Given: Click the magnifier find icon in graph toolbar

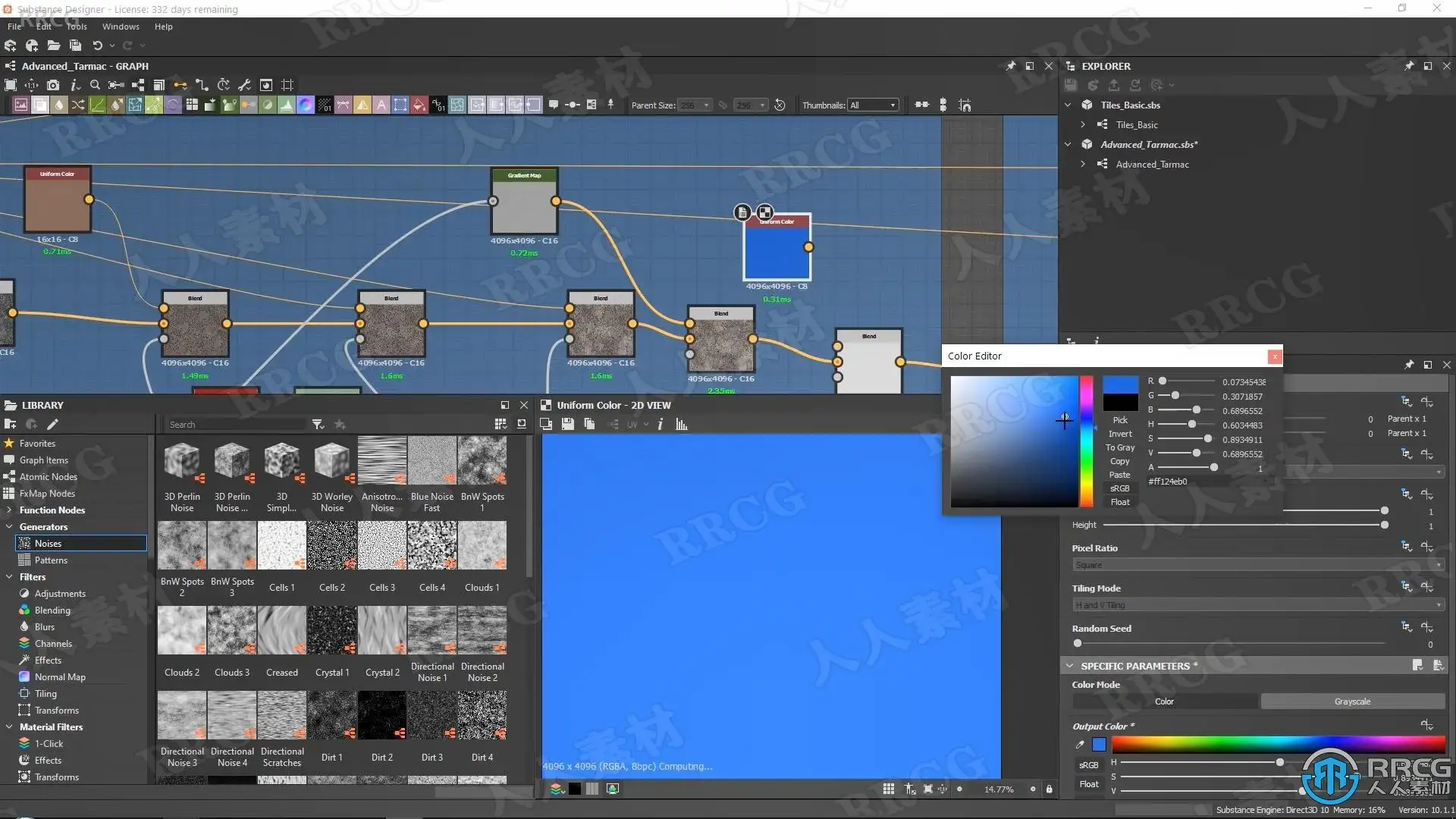Looking at the screenshot, I should 95,85.
